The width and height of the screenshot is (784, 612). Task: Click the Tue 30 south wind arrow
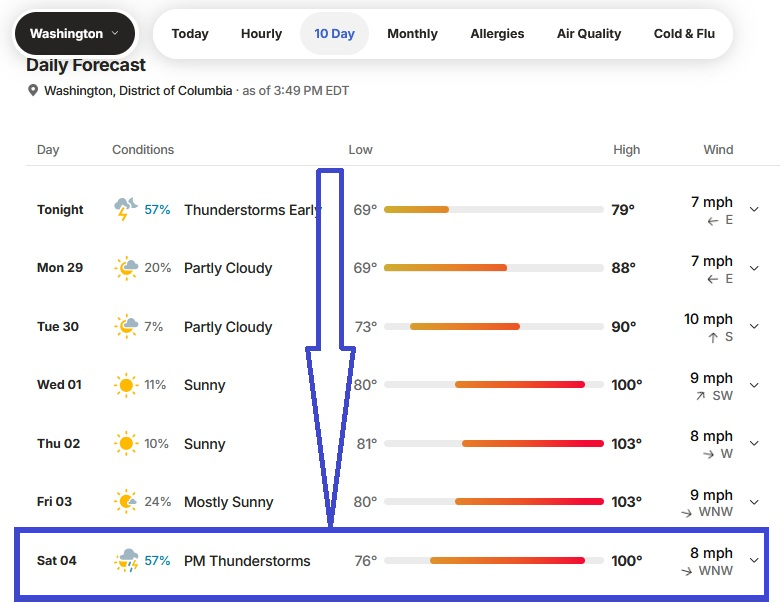[713, 338]
